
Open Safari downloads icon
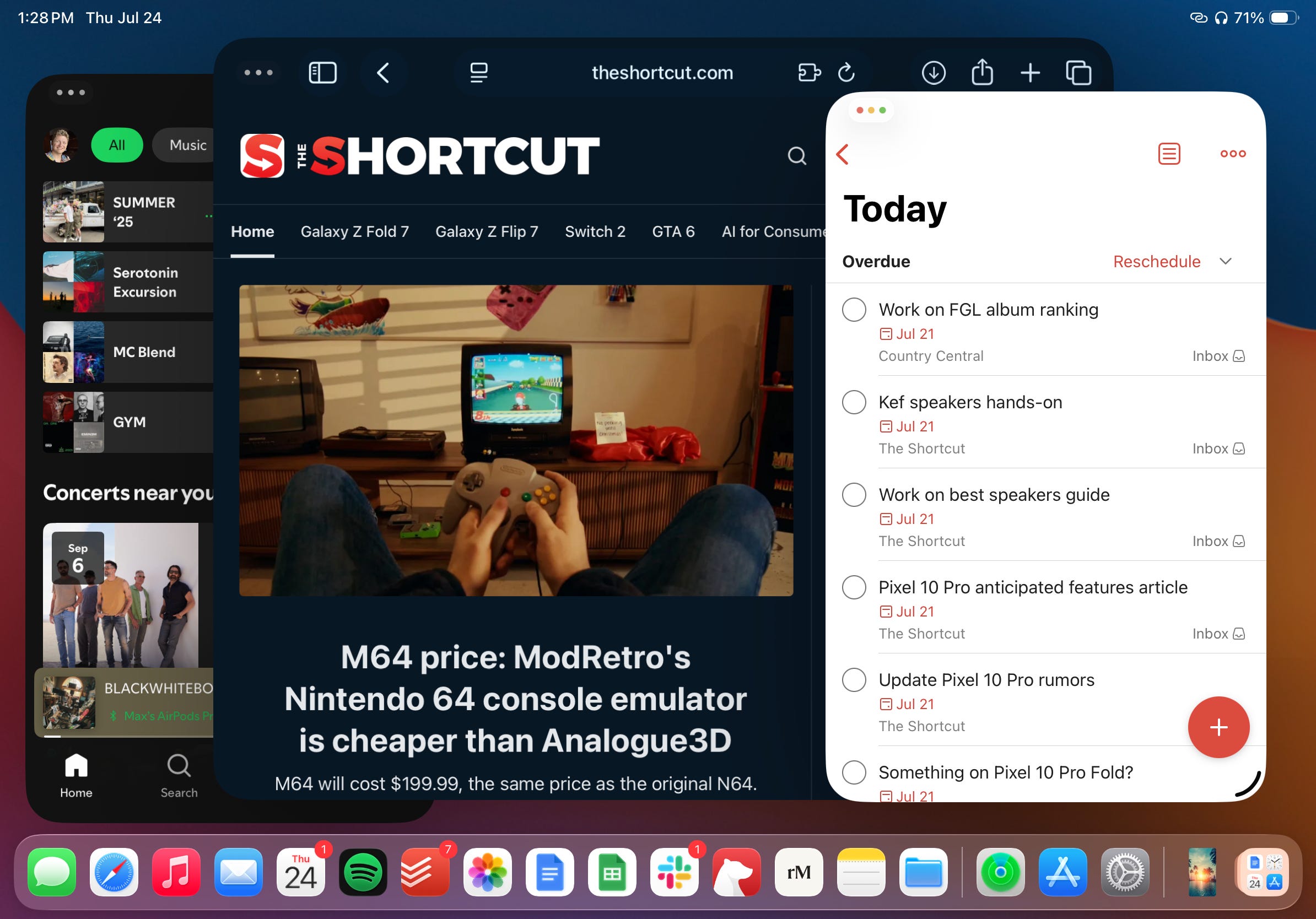[933, 73]
